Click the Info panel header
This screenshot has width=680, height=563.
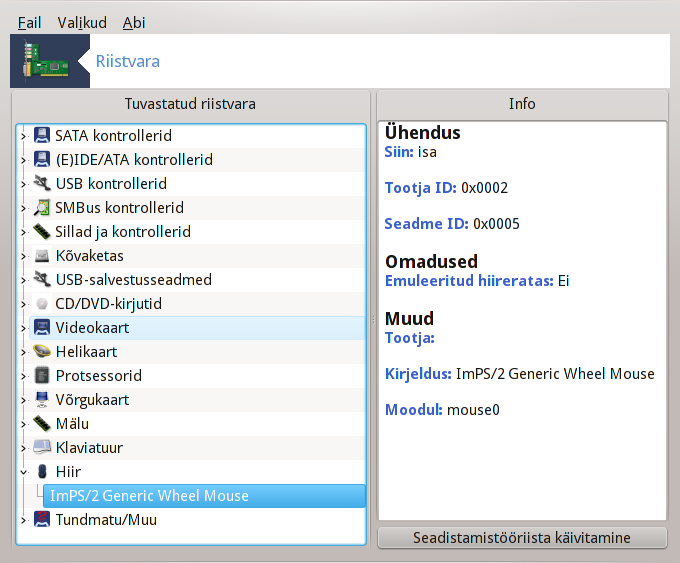[522, 104]
